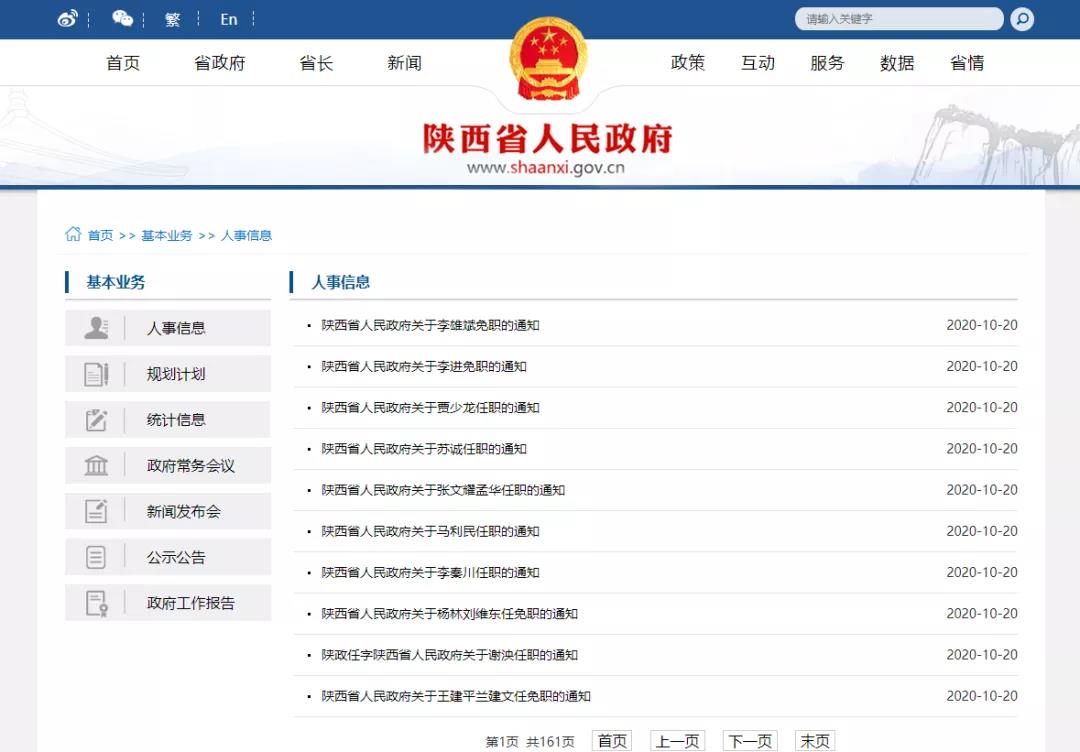Go to 首页 via breadcrumb link
The image size is (1080, 752).
(x=101, y=236)
